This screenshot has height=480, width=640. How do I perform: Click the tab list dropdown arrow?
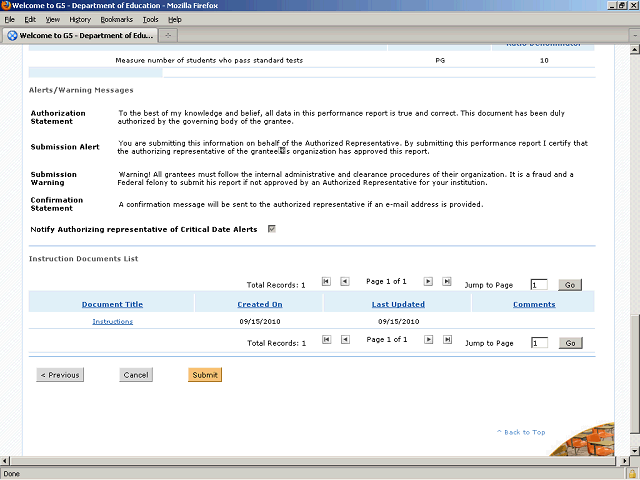[x=635, y=36]
